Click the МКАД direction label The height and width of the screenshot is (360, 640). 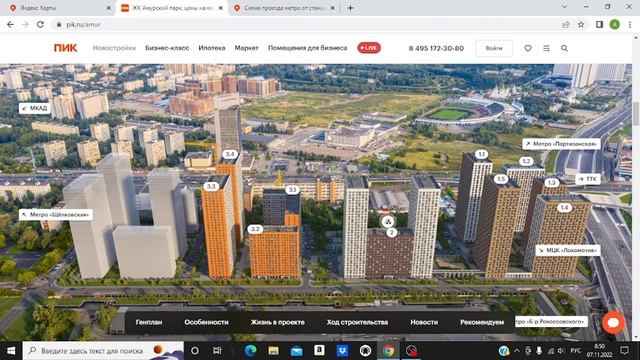click(x=35, y=108)
